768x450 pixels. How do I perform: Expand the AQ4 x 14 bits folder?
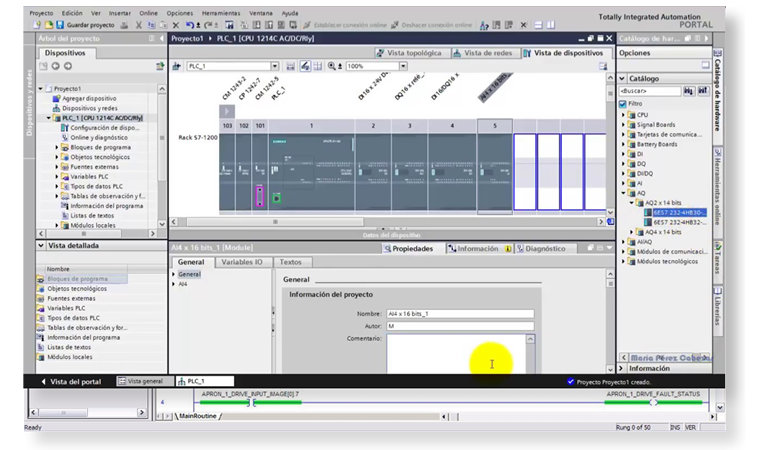[631, 232]
